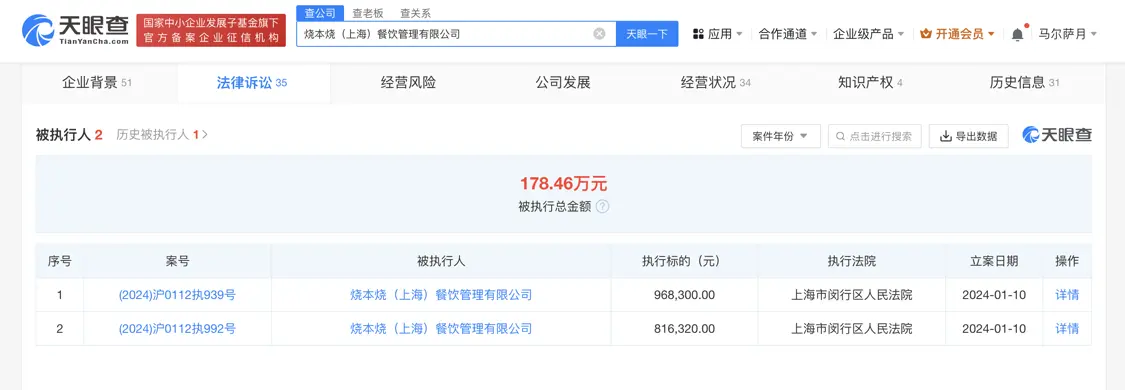The image size is (1125, 390).
Task: Click the amount 816,320.00
Action: 684,328
